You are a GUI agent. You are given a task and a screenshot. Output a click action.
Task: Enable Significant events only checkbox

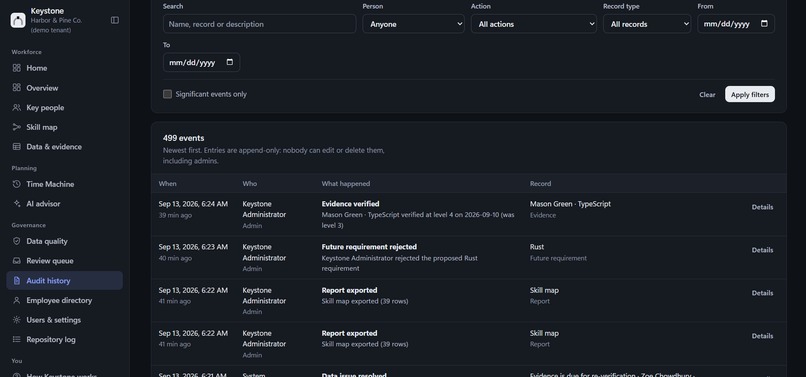coord(168,94)
